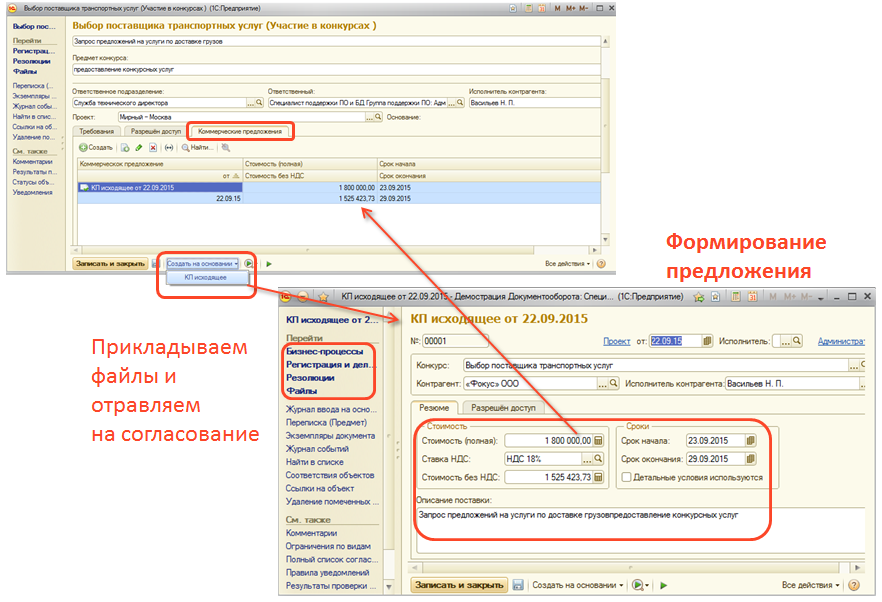This screenshot has height=602, width=882.
Task: Click the magnifier icon next to Ставка НДС
Action: (599, 460)
